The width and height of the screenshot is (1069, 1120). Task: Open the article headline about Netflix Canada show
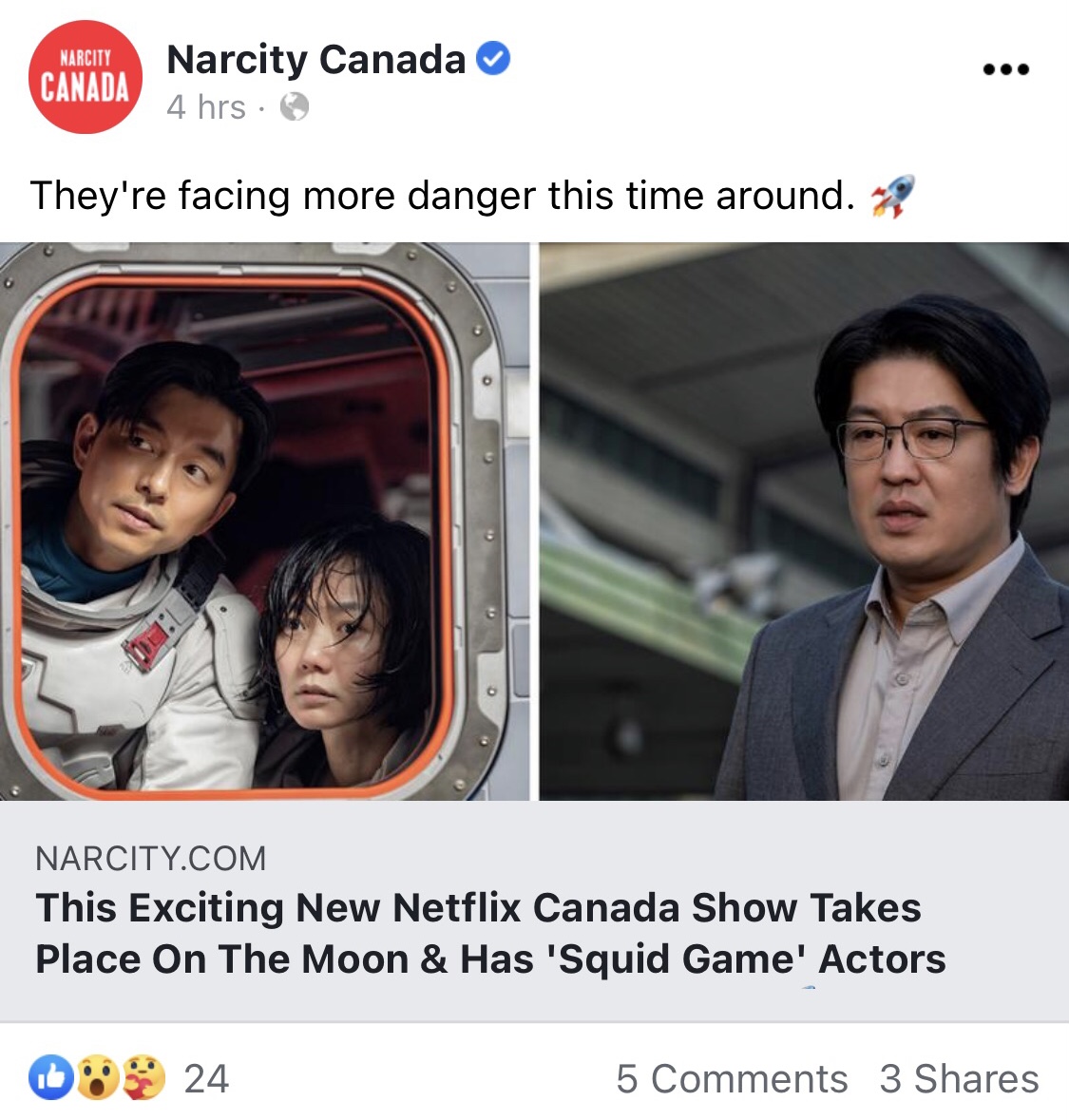click(x=491, y=933)
